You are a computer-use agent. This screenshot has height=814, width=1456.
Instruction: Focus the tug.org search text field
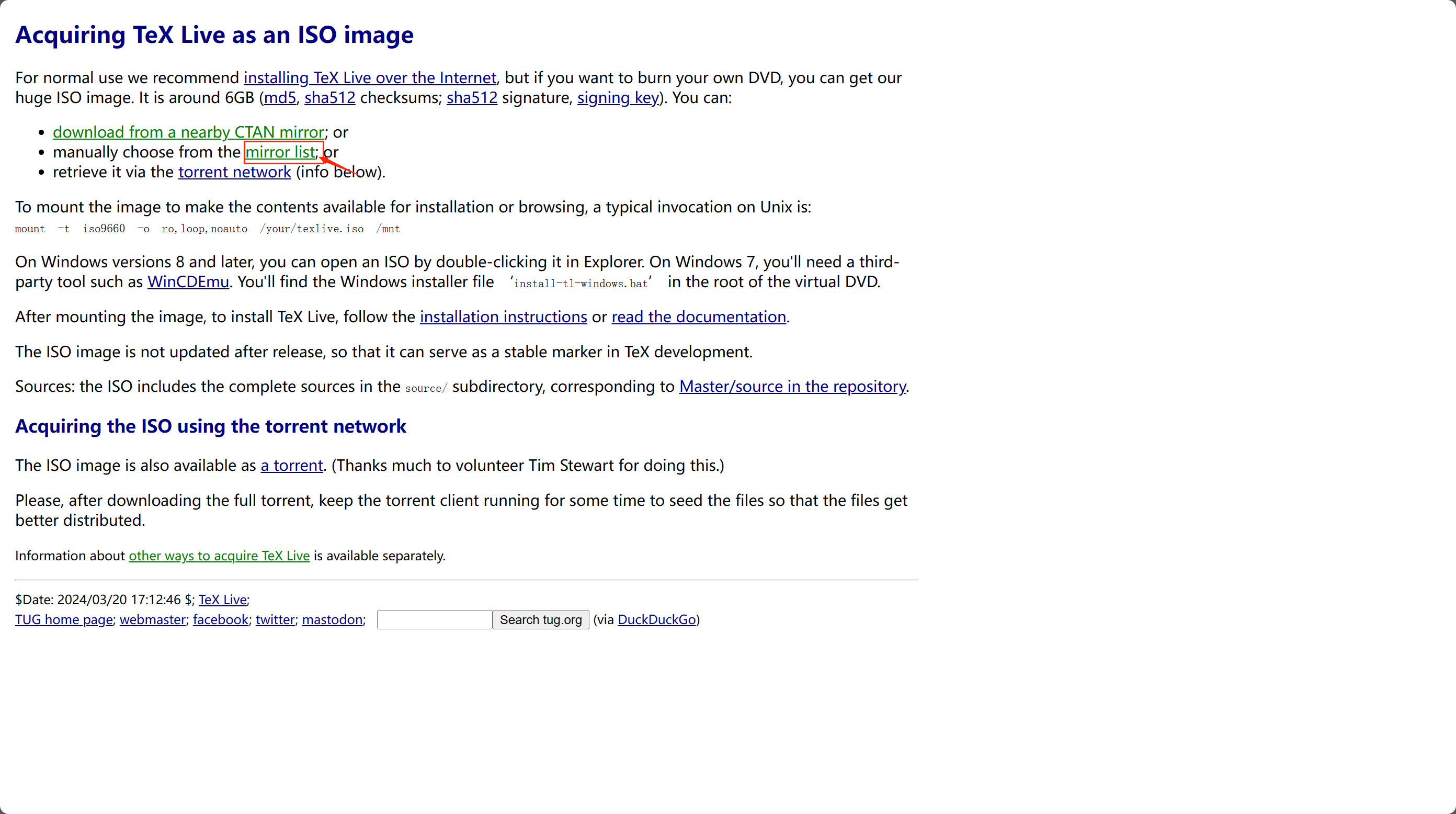[434, 619]
